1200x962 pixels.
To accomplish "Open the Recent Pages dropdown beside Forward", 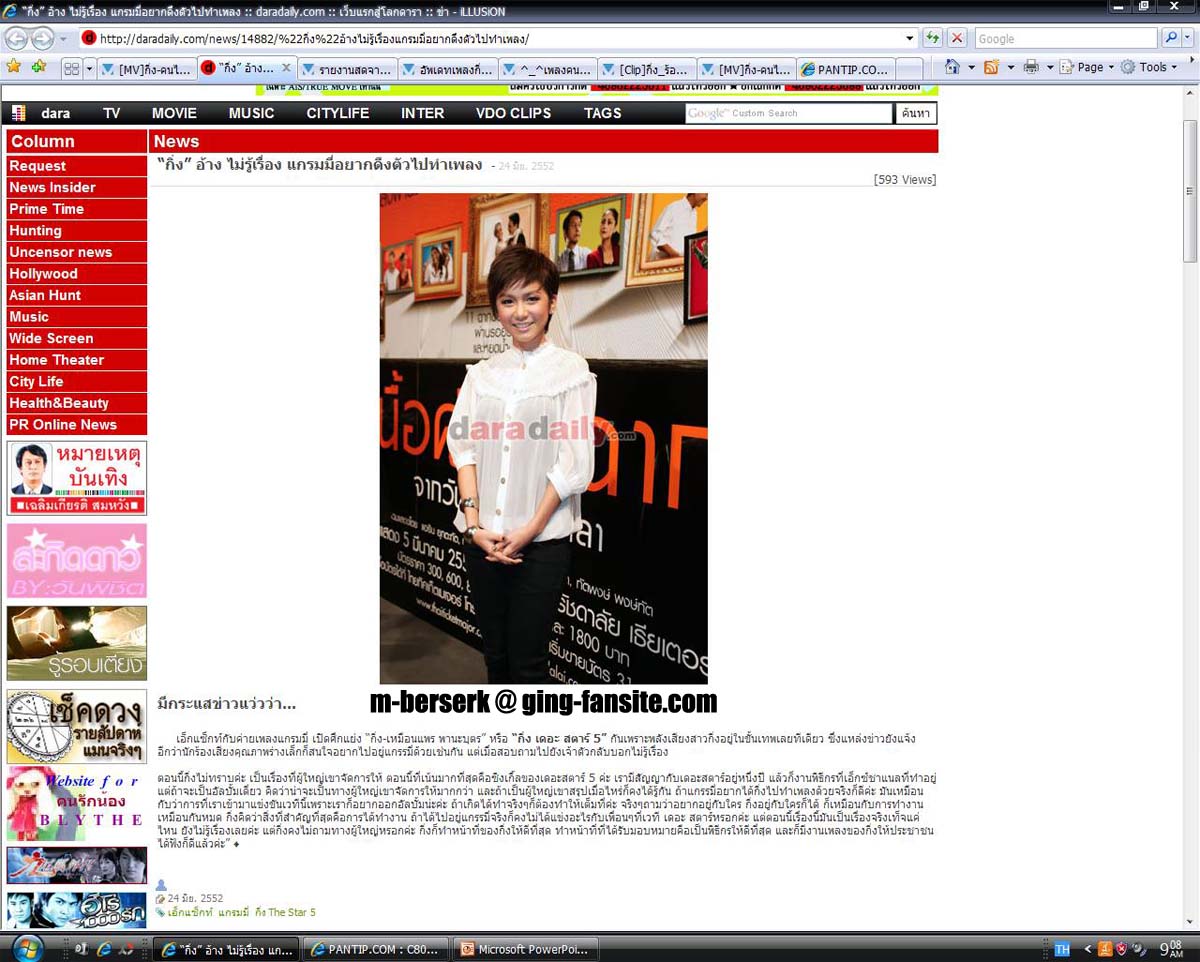I will (63, 39).
